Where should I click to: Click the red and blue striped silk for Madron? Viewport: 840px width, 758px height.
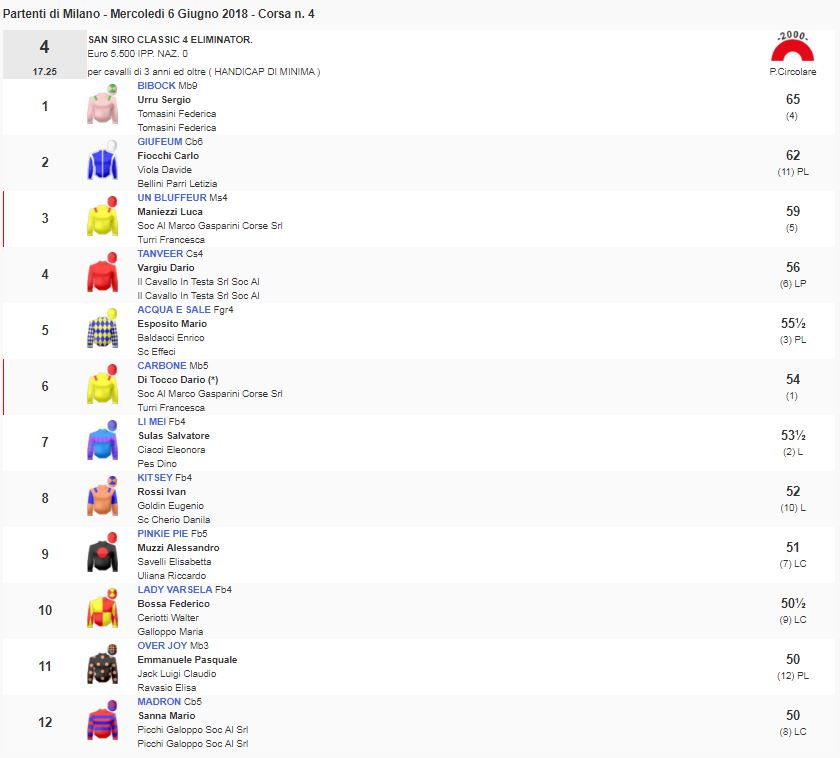tap(102, 722)
